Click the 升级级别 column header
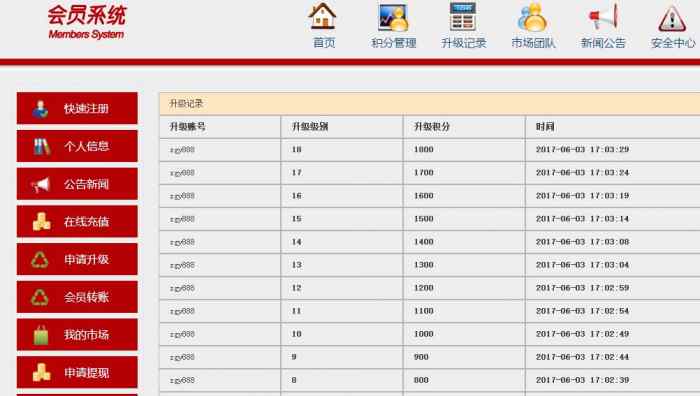The image size is (700, 396). 310,127
